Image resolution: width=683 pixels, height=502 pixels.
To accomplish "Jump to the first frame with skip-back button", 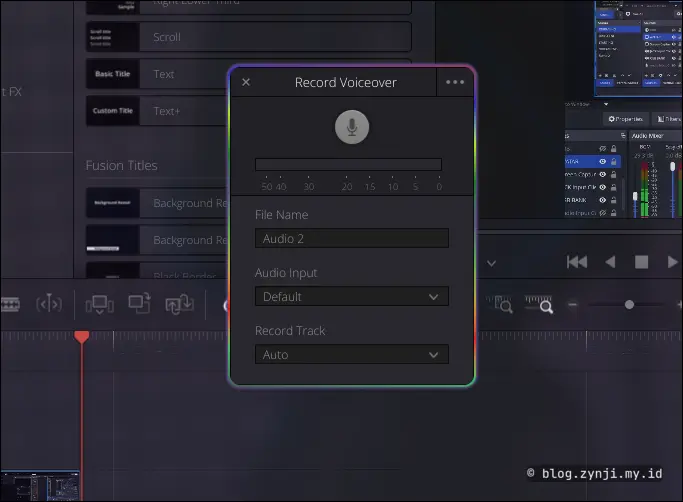I will pos(577,262).
